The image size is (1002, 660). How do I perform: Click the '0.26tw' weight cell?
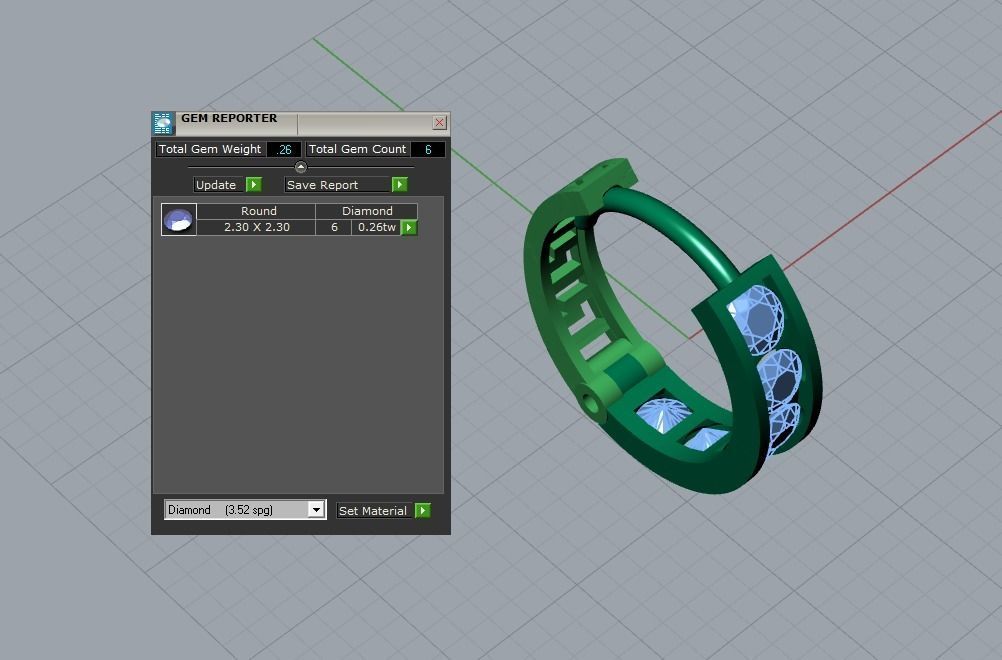click(376, 227)
